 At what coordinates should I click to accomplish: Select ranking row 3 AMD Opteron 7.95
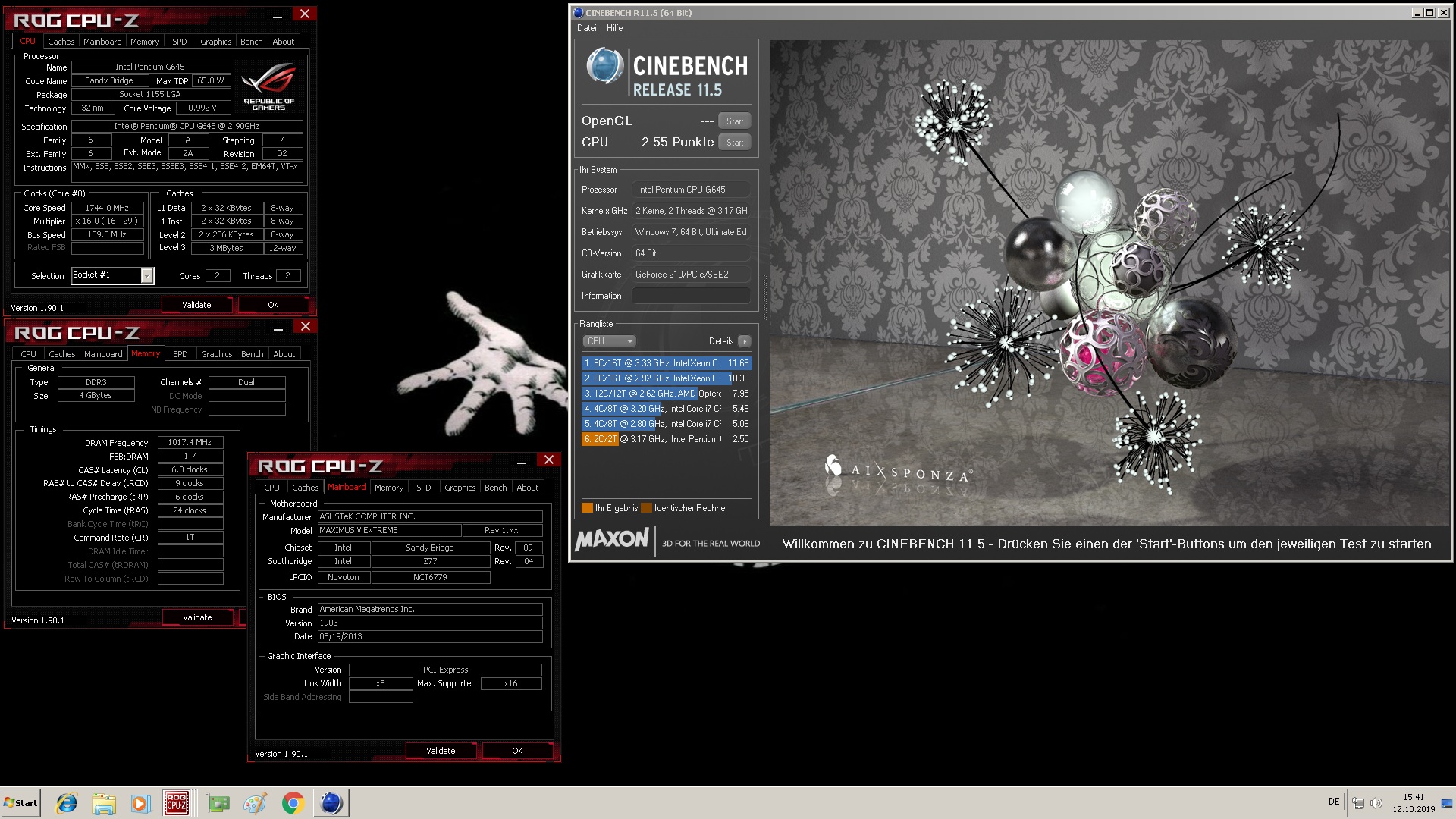667,394
